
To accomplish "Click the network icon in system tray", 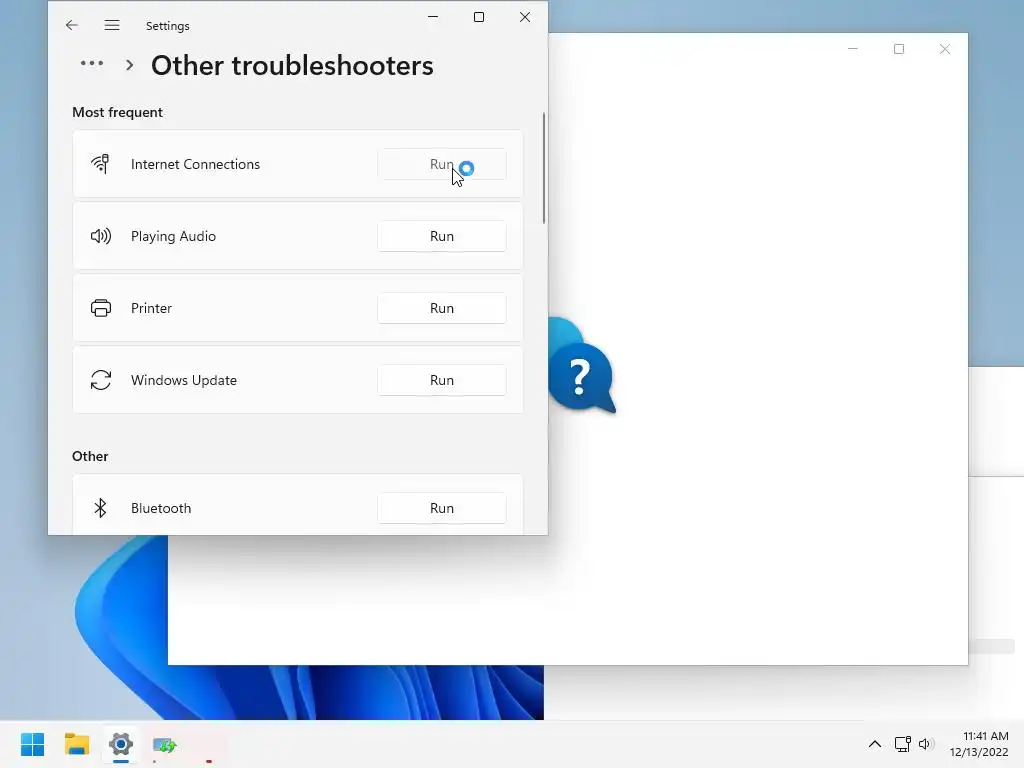I will 903,744.
